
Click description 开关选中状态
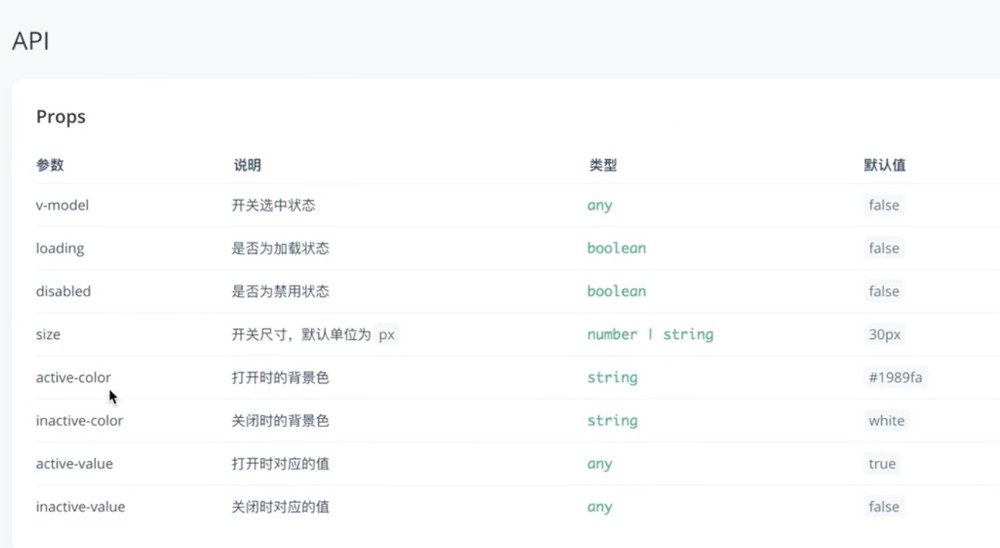273,205
